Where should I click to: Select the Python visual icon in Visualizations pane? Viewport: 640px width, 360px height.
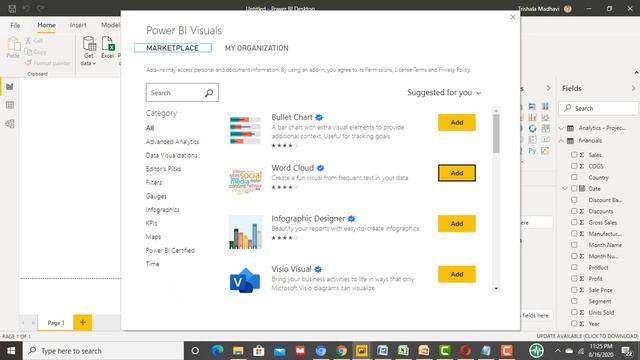pyautogui.click(x=532, y=151)
